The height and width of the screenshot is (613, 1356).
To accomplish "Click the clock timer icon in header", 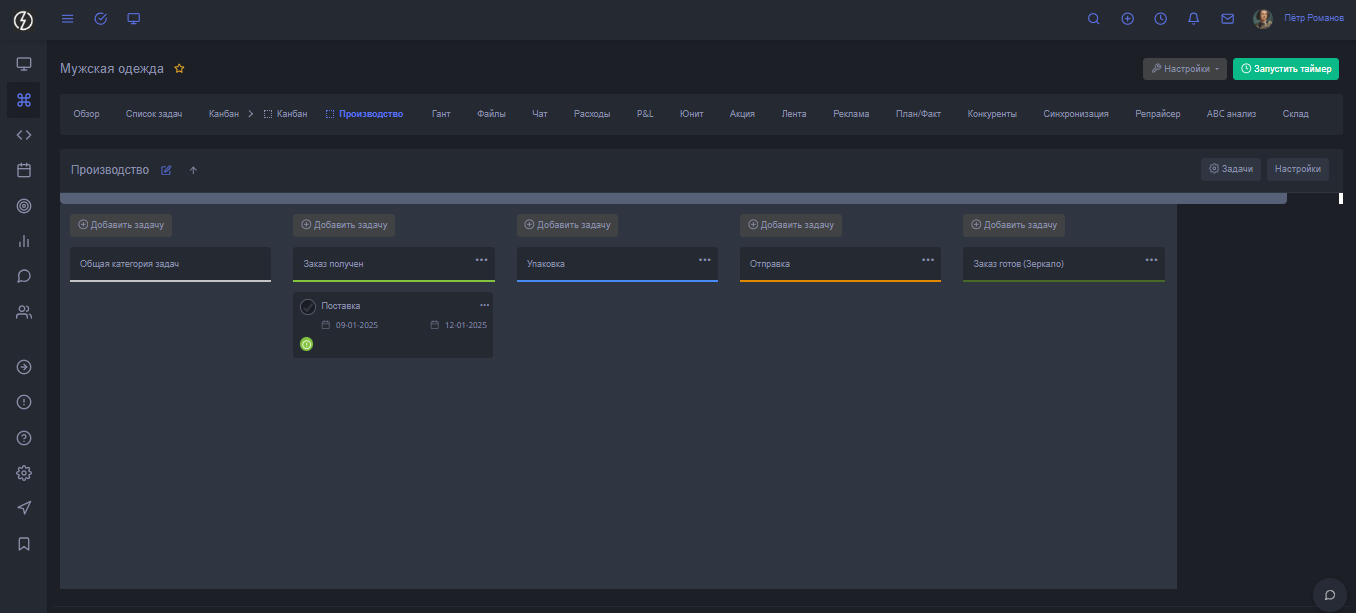I will [x=1160, y=19].
